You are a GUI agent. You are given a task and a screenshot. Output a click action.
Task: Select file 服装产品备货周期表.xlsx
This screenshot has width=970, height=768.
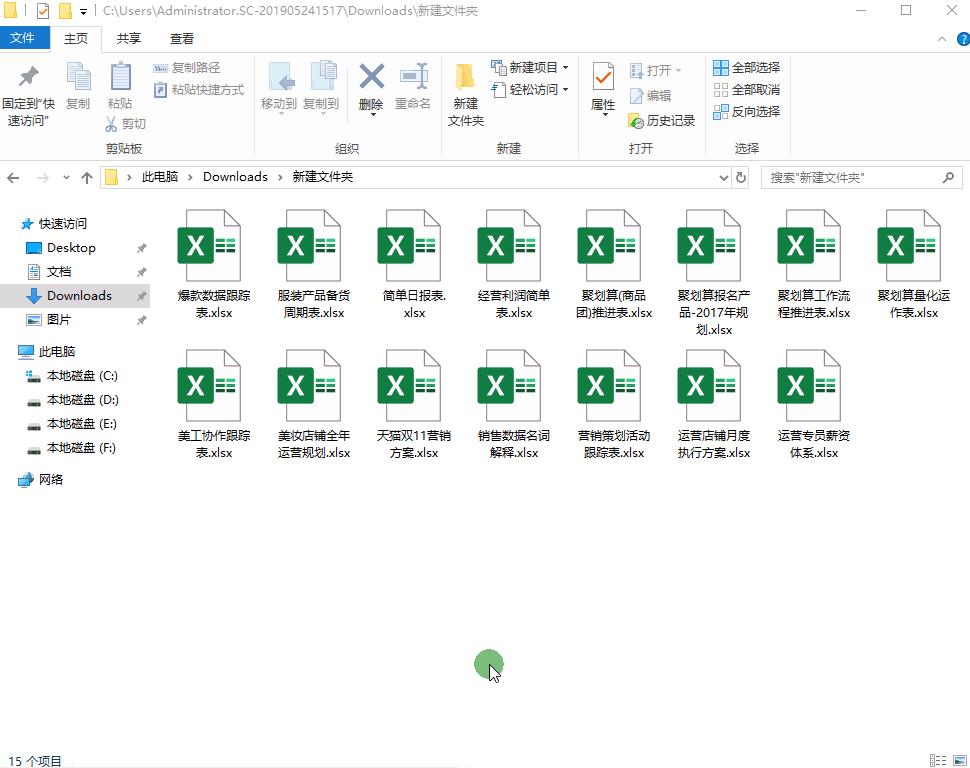click(314, 265)
